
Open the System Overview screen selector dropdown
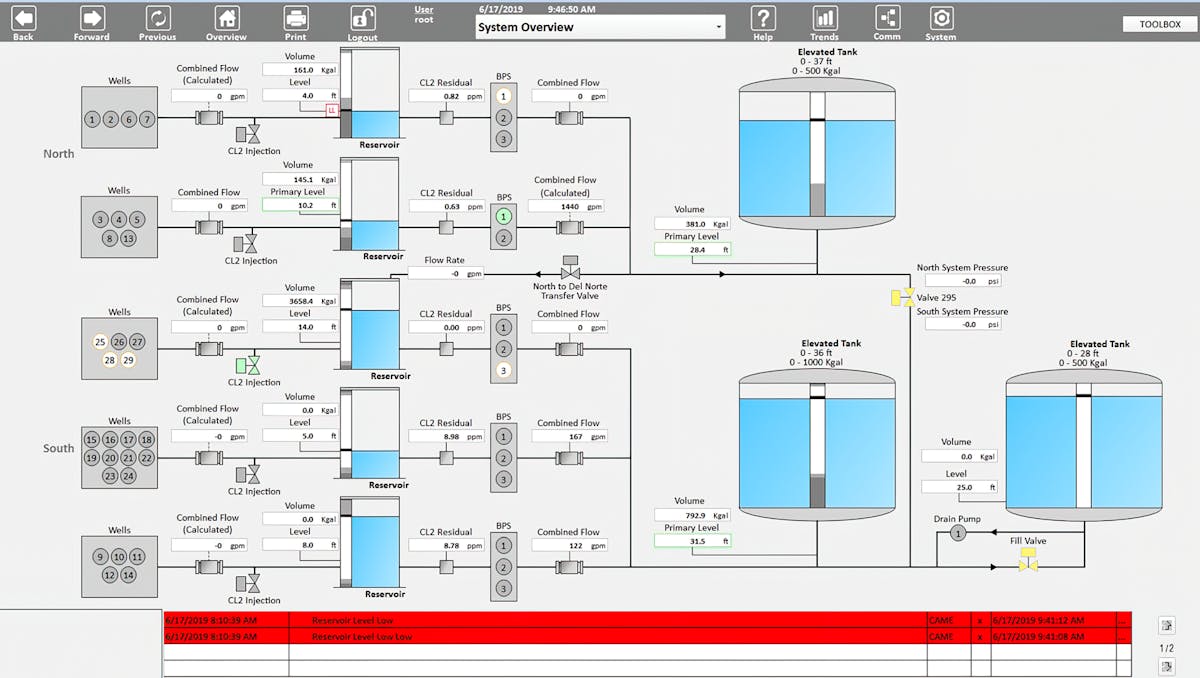(718, 27)
